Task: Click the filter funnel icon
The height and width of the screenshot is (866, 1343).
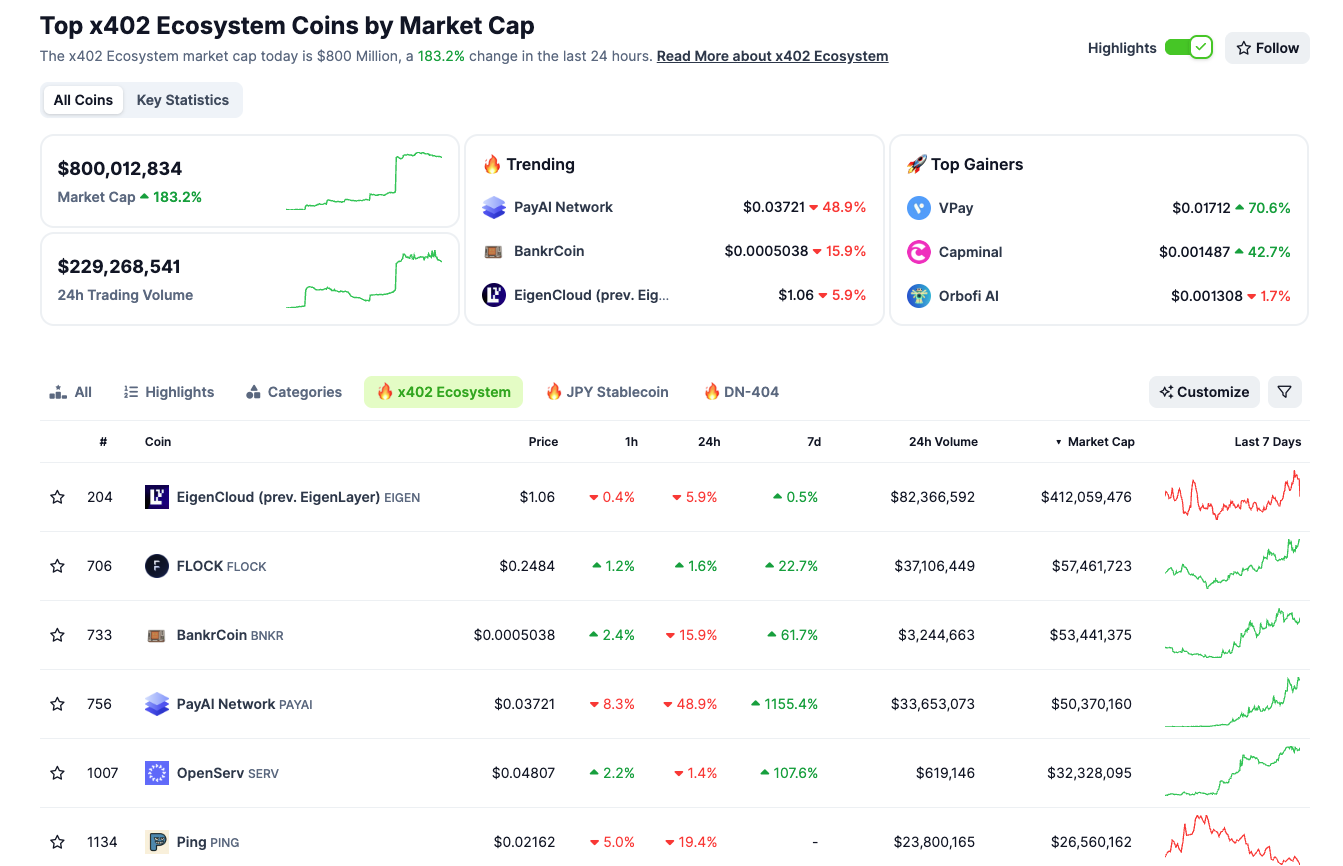Action: pos(1285,392)
